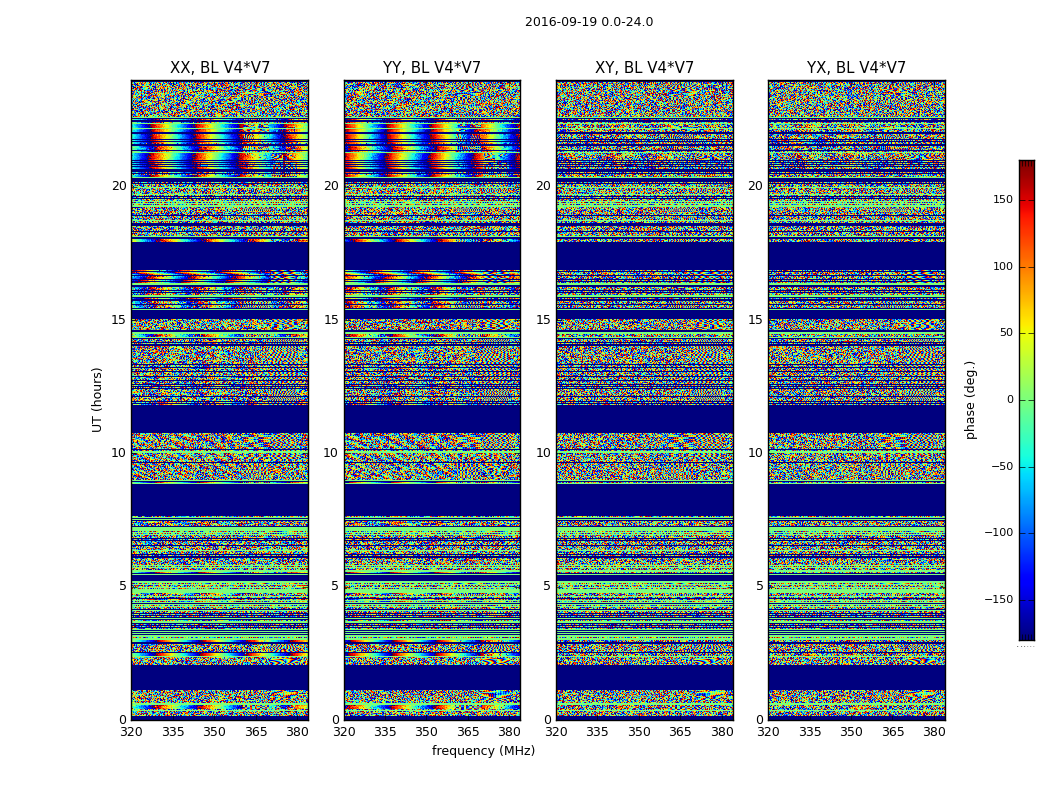Click the 380 MHz tick under YX panel
The height and width of the screenshot is (800, 1050).
(x=934, y=732)
